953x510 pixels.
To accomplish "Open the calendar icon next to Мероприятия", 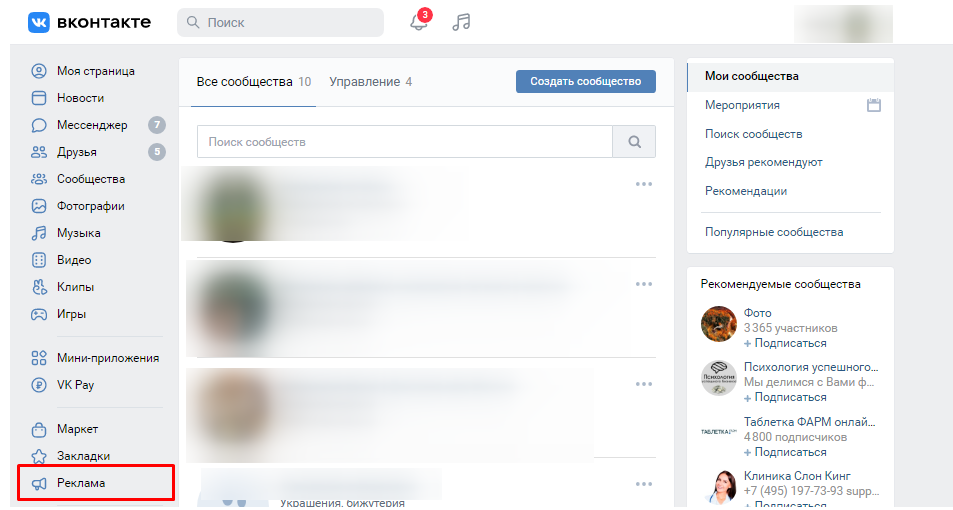I will [873, 105].
